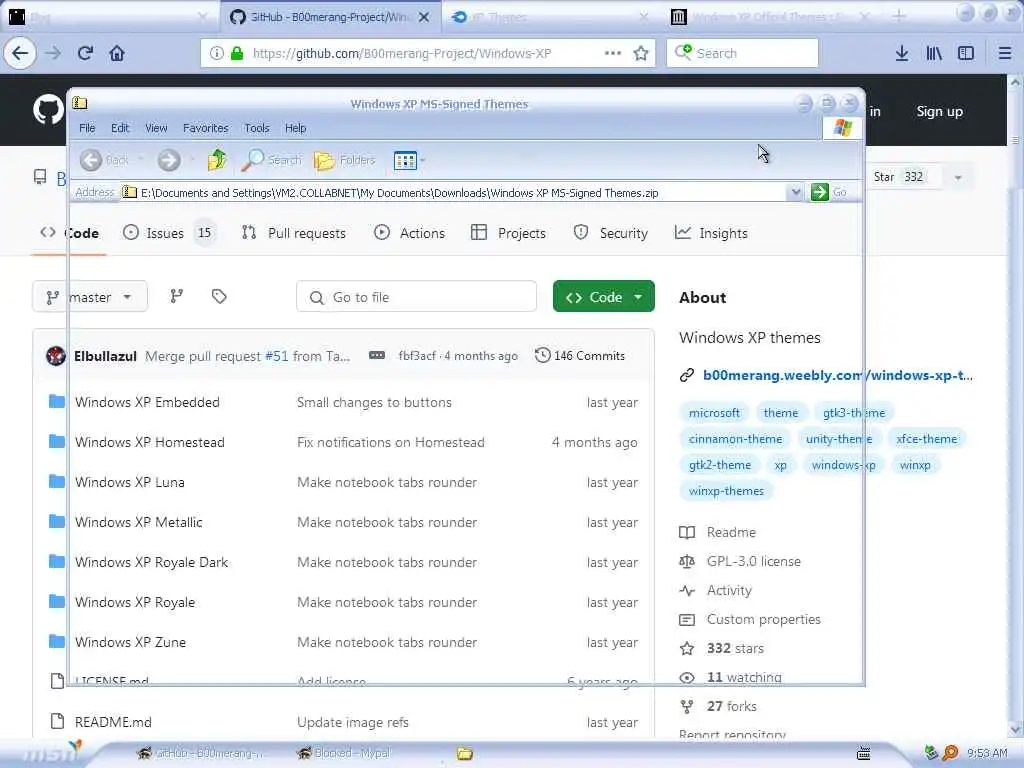Open Firefox library icon
Image resolution: width=1024 pixels, height=768 pixels.
(x=934, y=53)
